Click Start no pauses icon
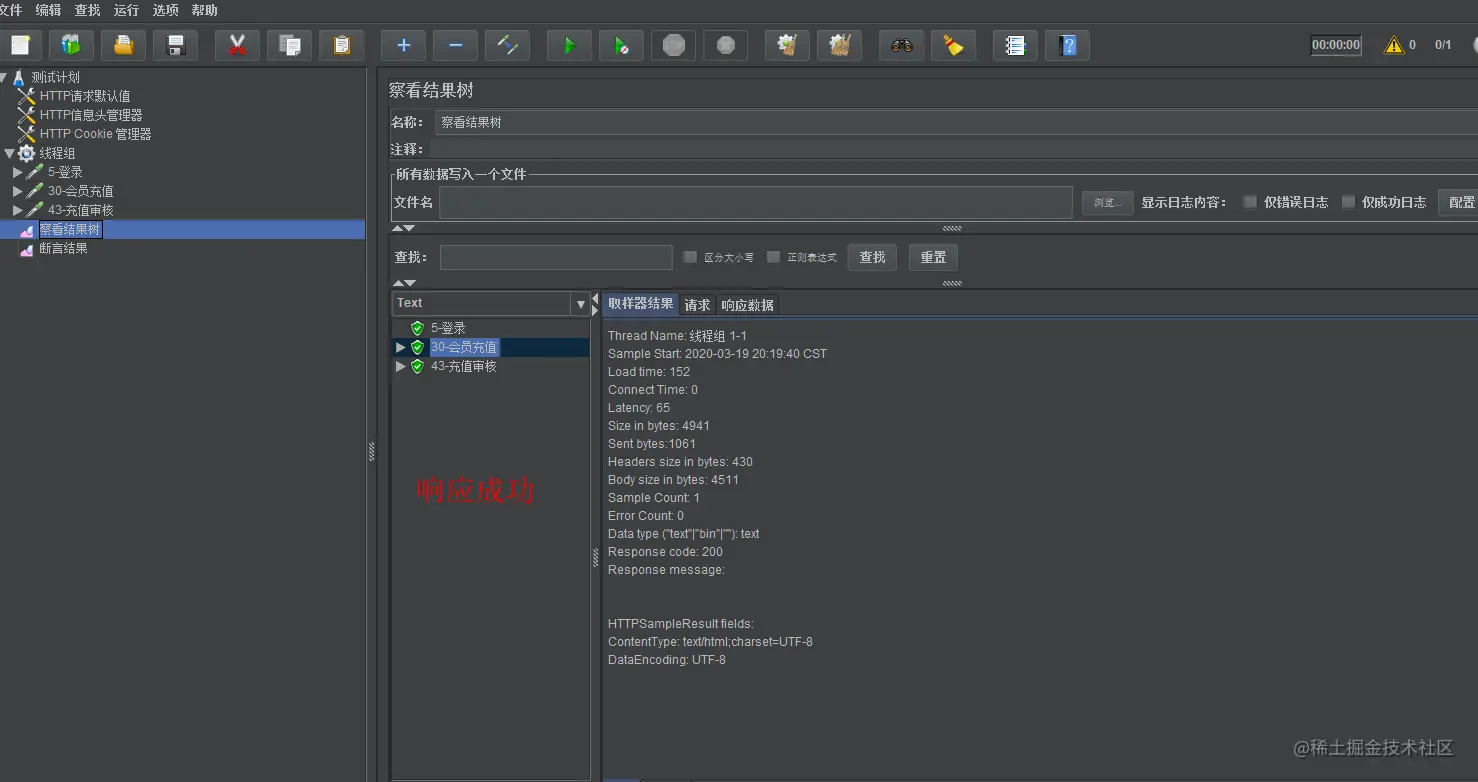Image resolution: width=1478 pixels, height=782 pixels. (621, 45)
